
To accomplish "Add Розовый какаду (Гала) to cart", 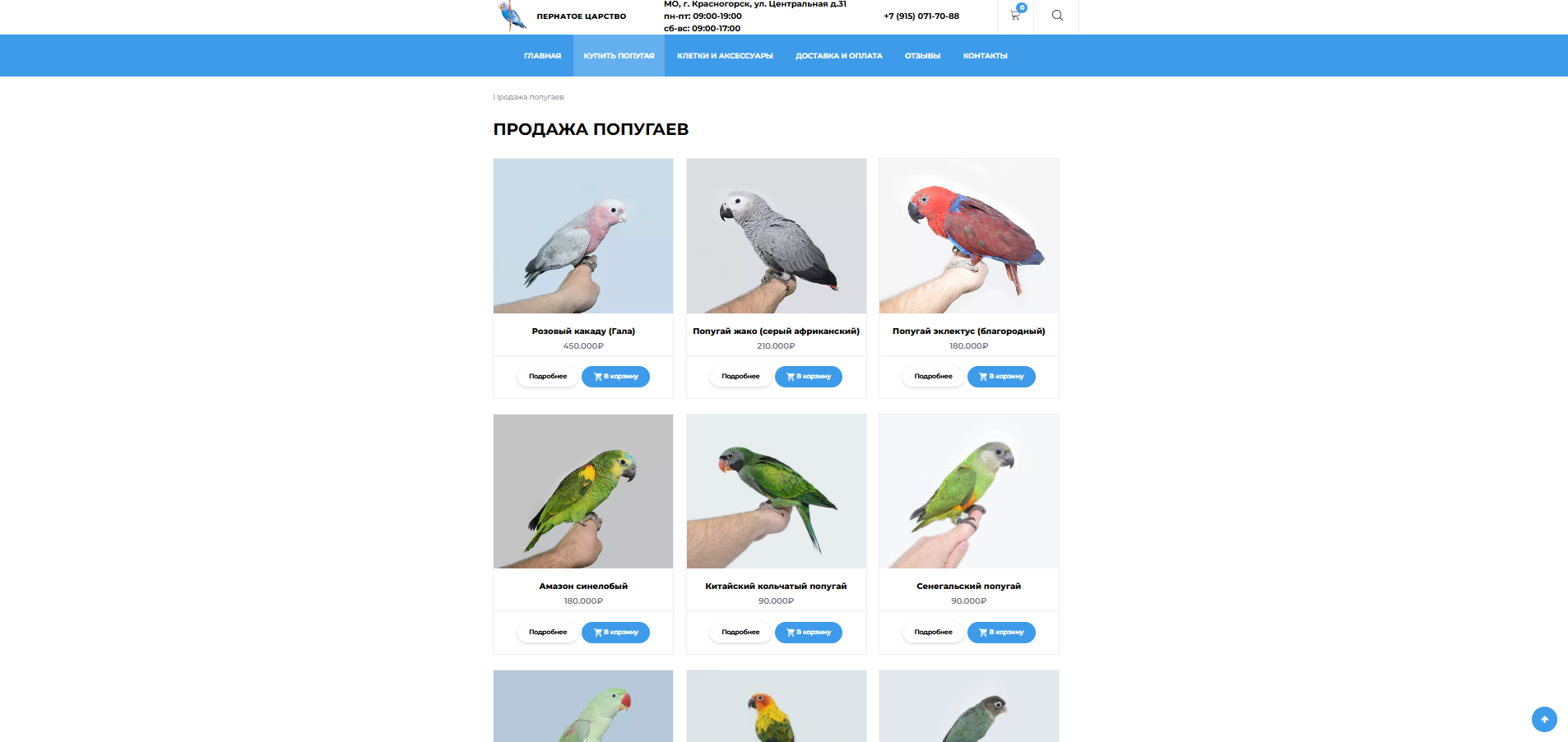I will 615,377.
